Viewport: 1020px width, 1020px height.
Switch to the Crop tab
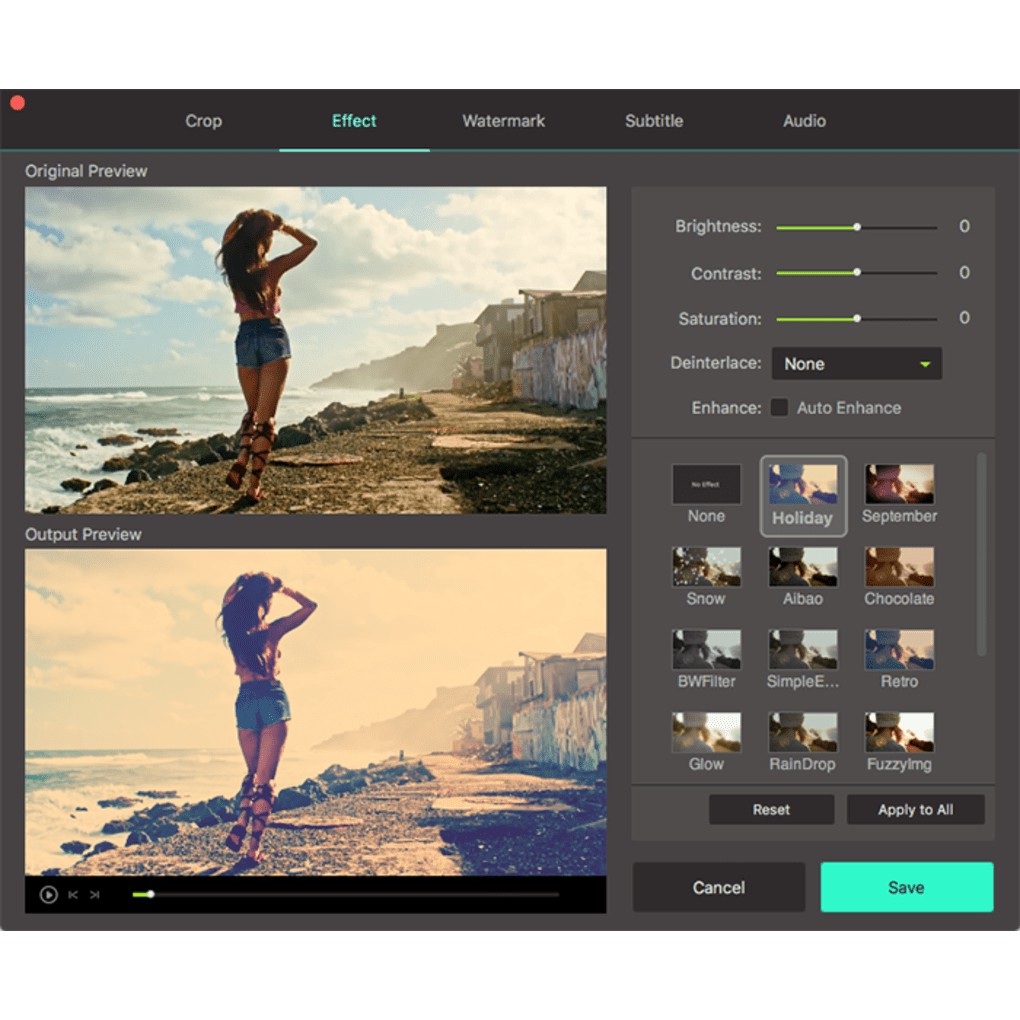pos(203,121)
